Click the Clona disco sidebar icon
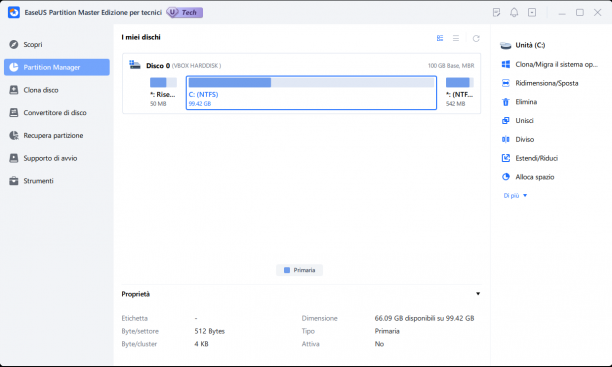This screenshot has height=367, width=612. tap(14, 90)
